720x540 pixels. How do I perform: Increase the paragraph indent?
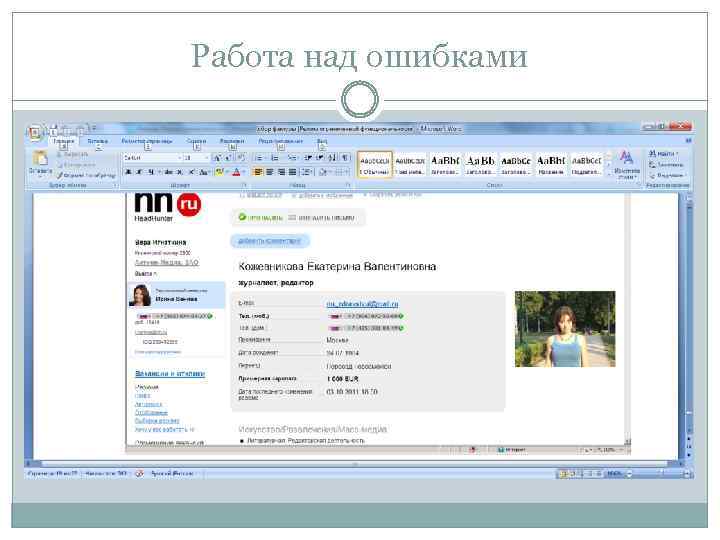pyautogui.click(x=320, y=158)
